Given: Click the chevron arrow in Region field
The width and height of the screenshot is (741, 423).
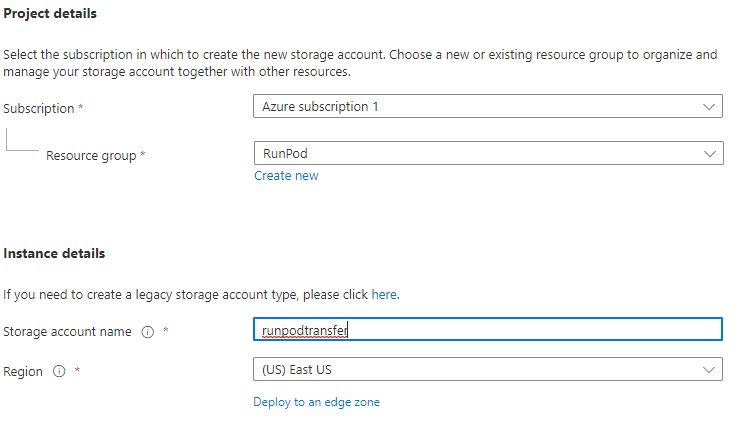Looking at the screenshot, I should [710, 370].
